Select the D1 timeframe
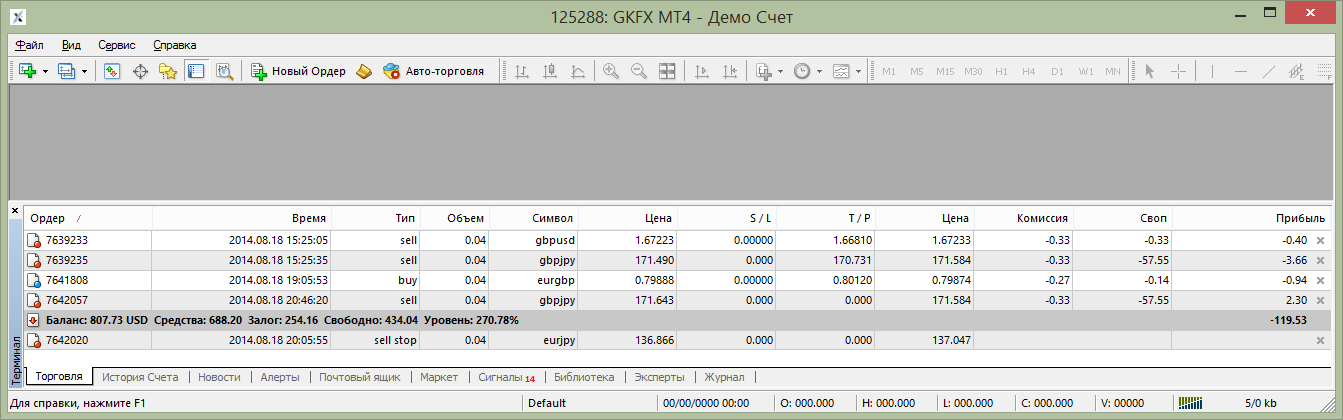 1057,71
